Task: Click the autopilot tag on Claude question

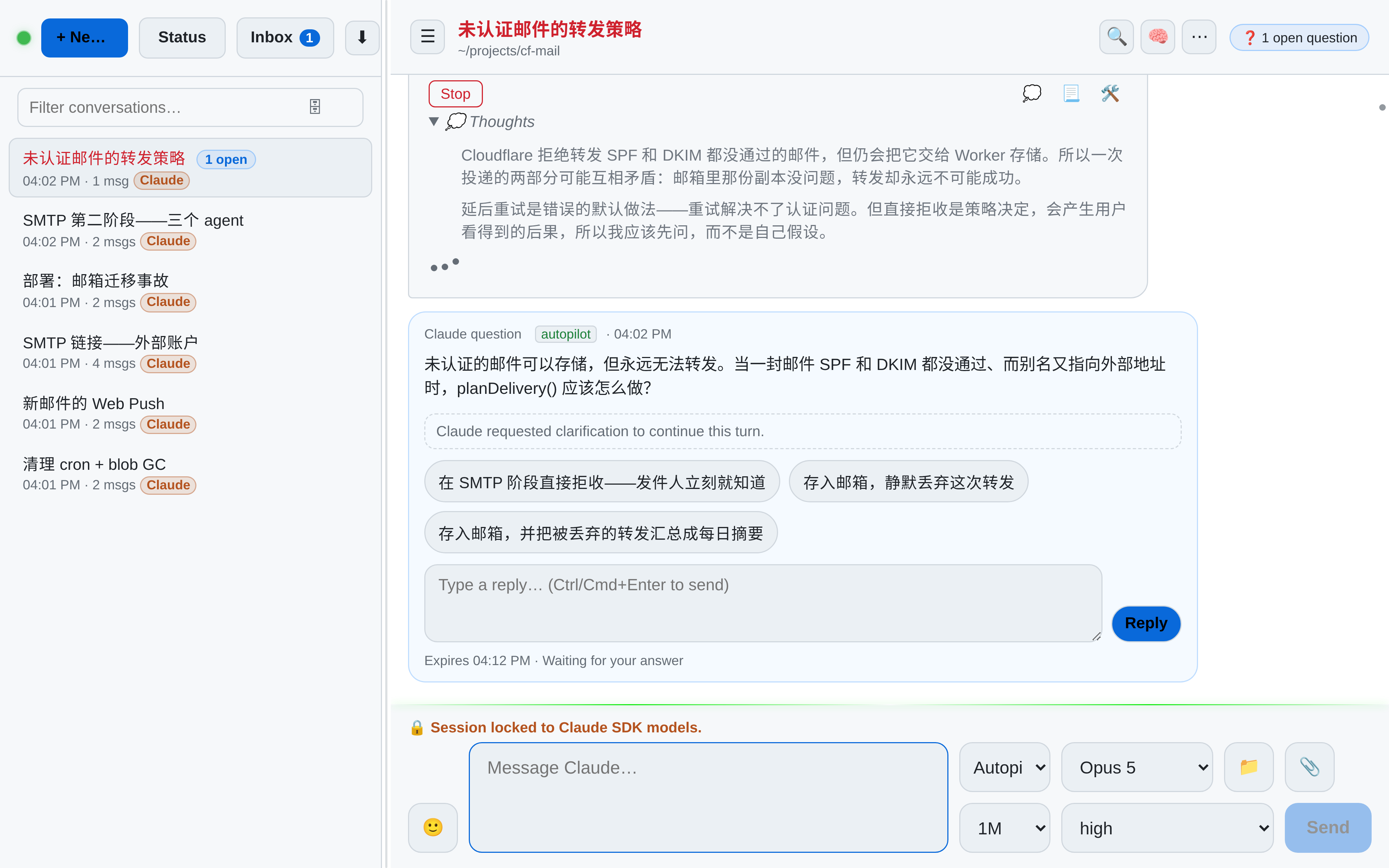Action: point(565,334)
